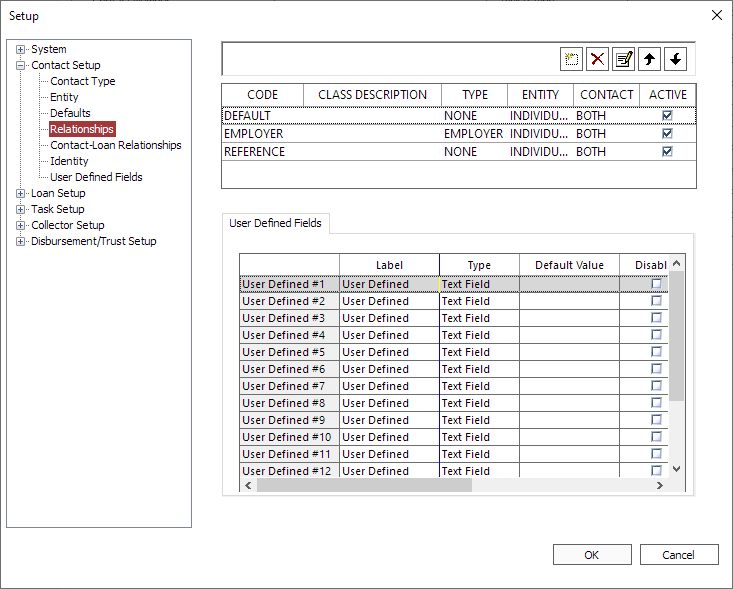Check Disable box for User Defined #3

656,318
